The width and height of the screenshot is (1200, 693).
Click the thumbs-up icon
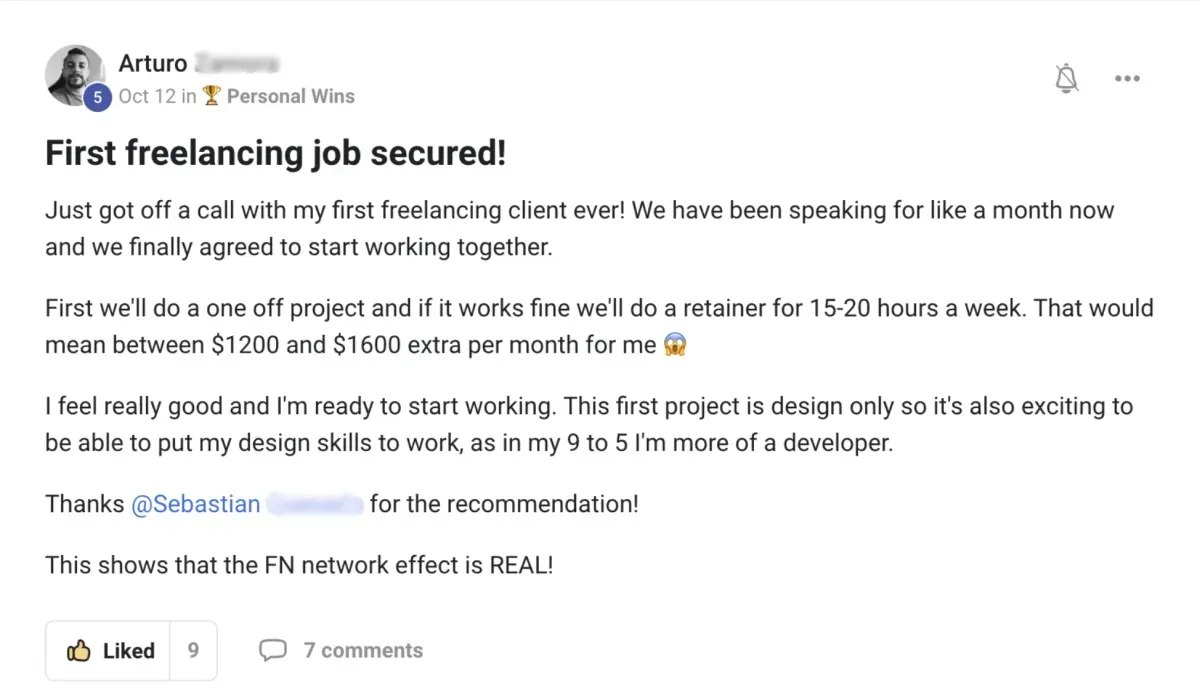tap(79, 650)
